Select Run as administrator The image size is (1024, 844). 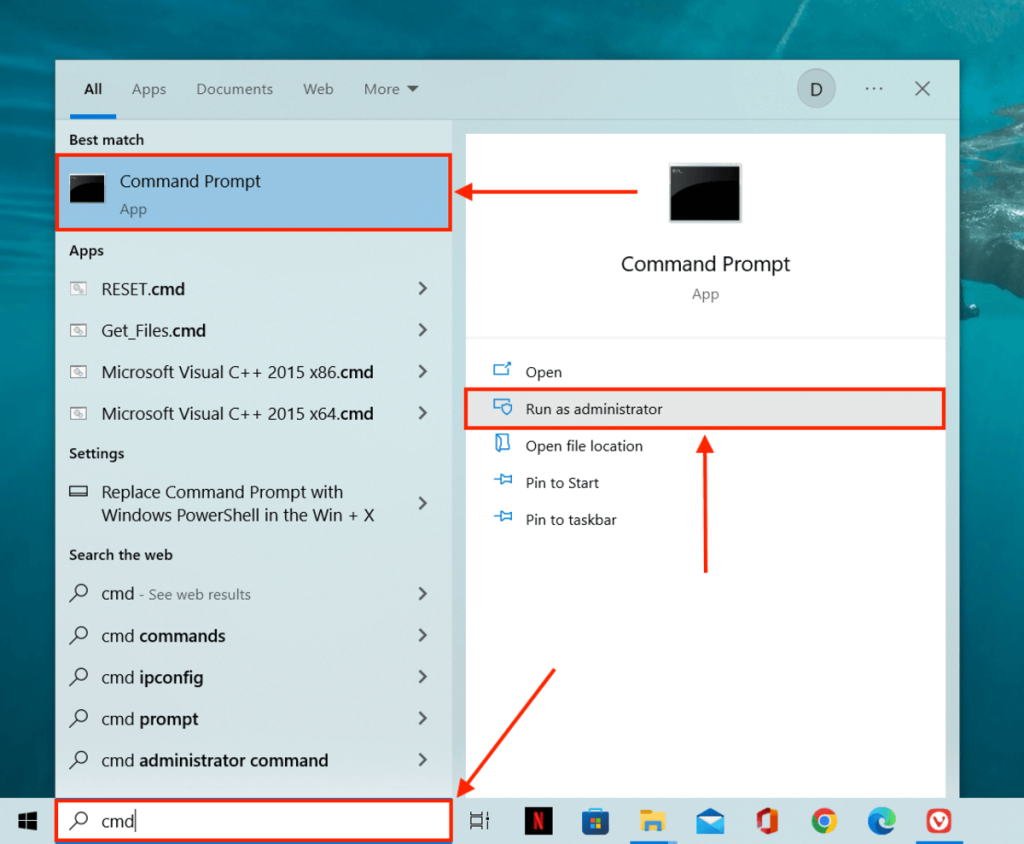(x=594, y=409)
